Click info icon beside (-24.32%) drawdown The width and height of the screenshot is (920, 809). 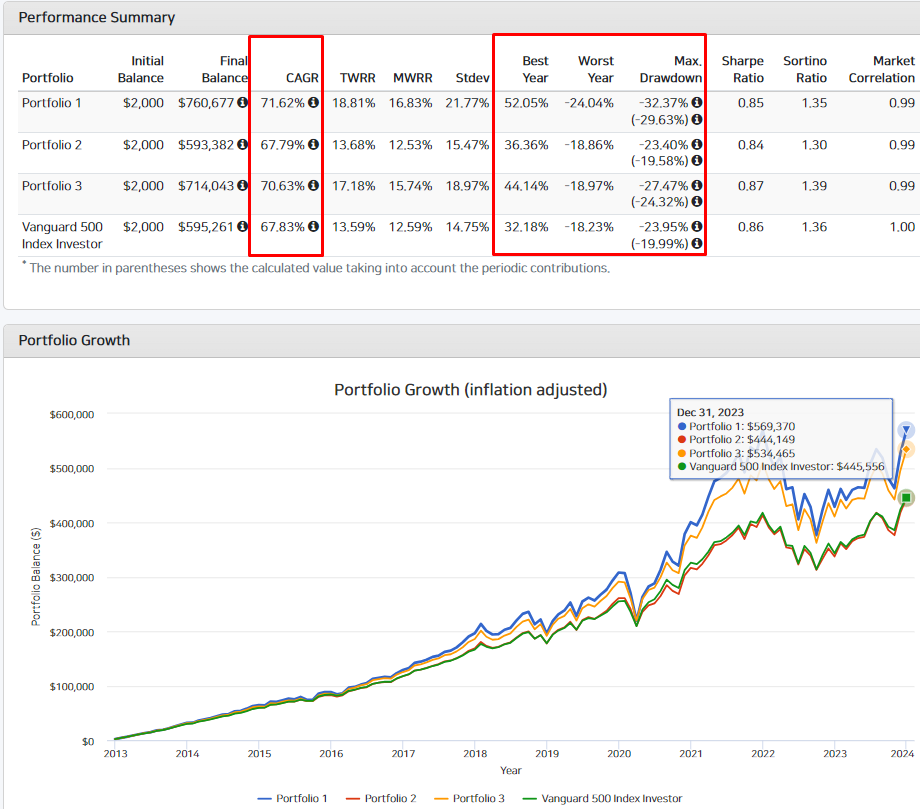[x=696, y=202]
